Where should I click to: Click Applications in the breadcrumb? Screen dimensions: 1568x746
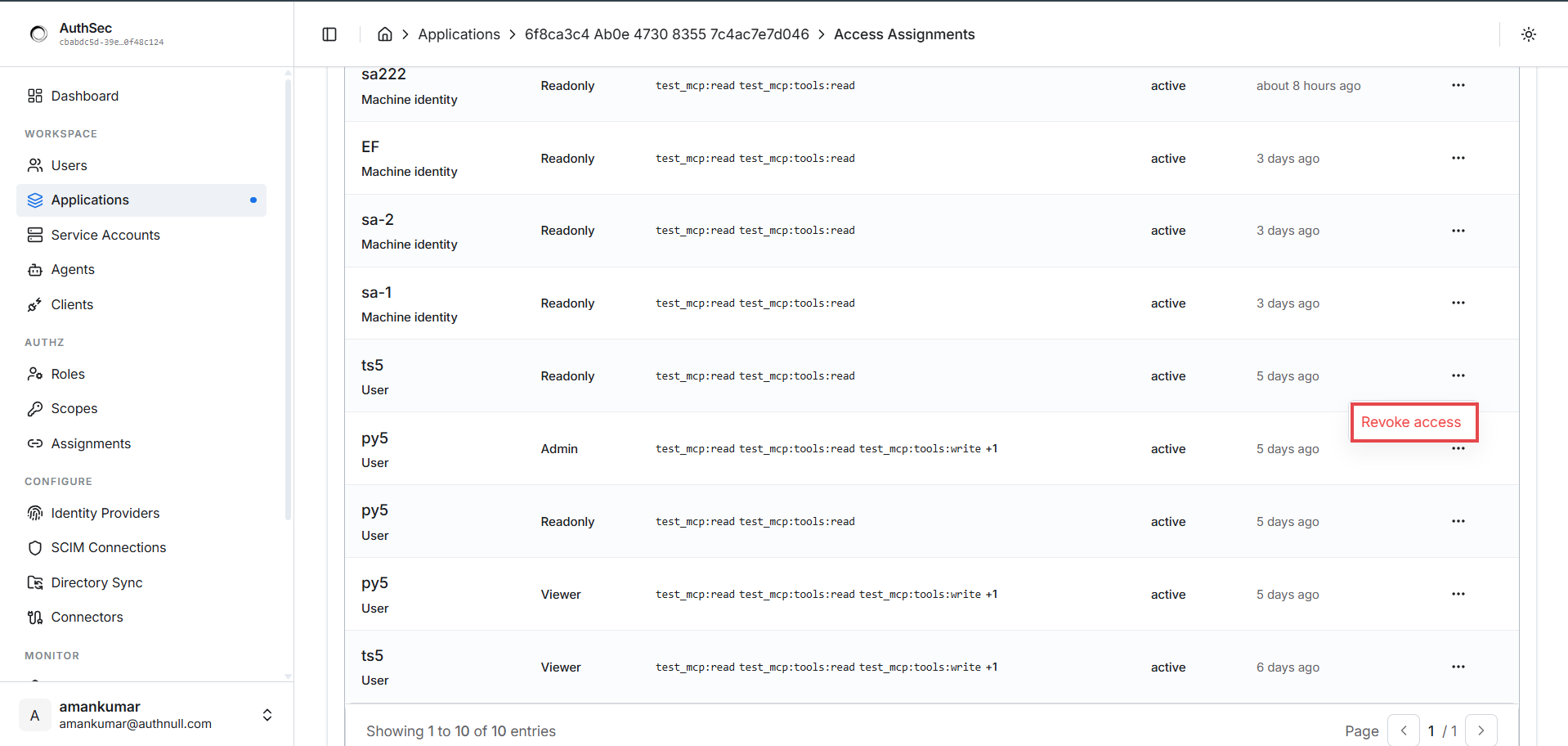click(x=459, y=34)
